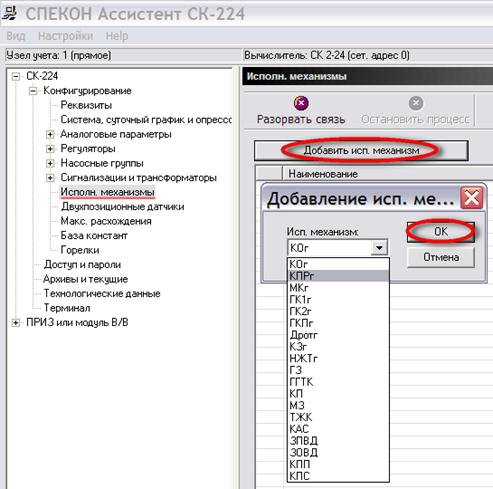Expand the Аналоговые параметры node
The image size is (493, 489).
[x=50, y=134]
